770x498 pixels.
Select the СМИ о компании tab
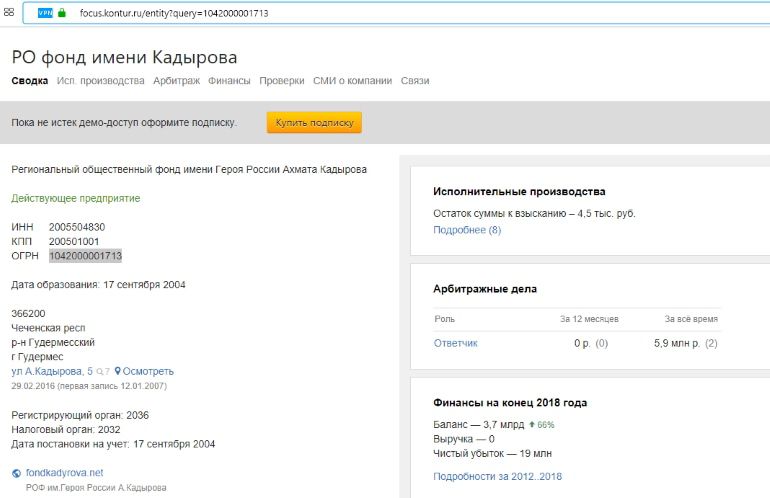click(x=352, y=81)
